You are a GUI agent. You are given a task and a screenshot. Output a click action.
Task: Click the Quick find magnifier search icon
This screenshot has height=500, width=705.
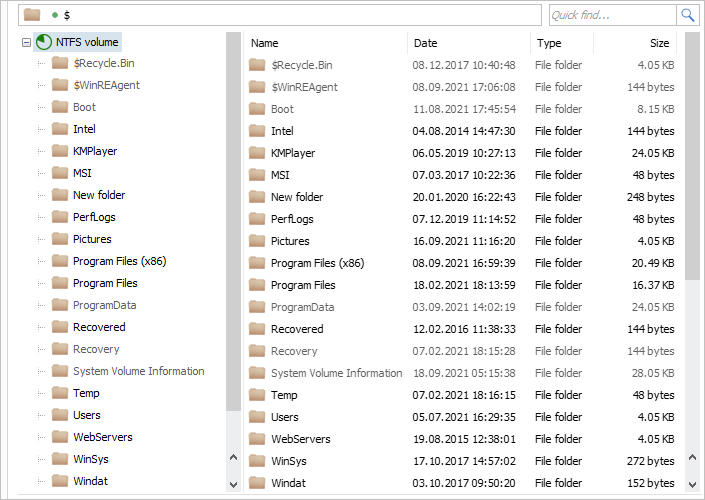pos(688,15)
